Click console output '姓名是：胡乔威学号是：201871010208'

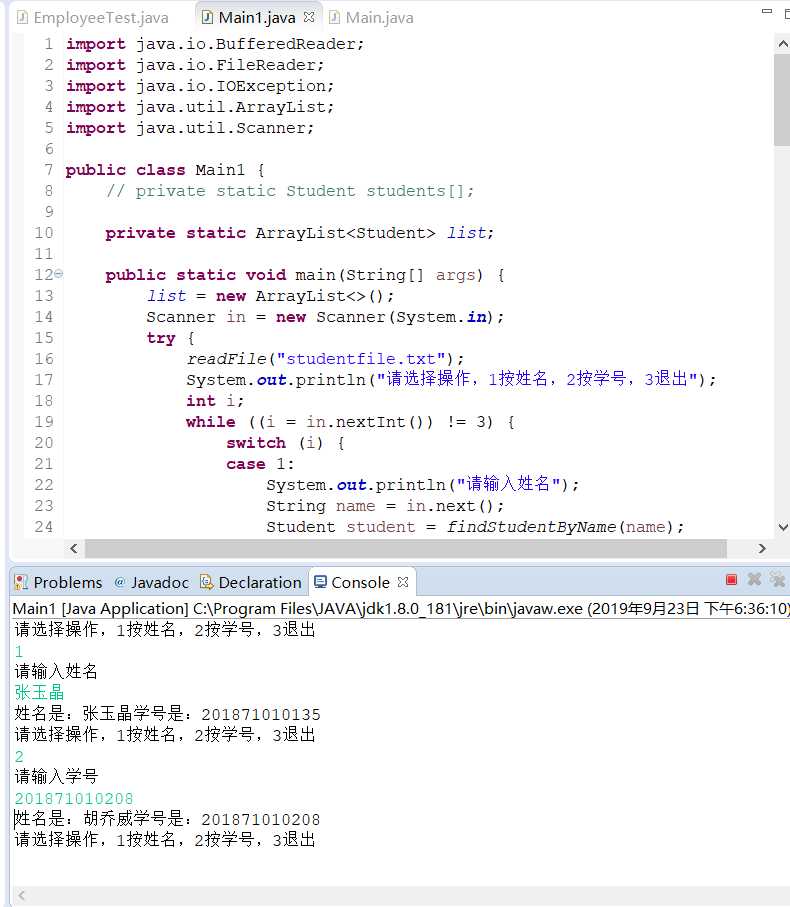click(167, 819)
